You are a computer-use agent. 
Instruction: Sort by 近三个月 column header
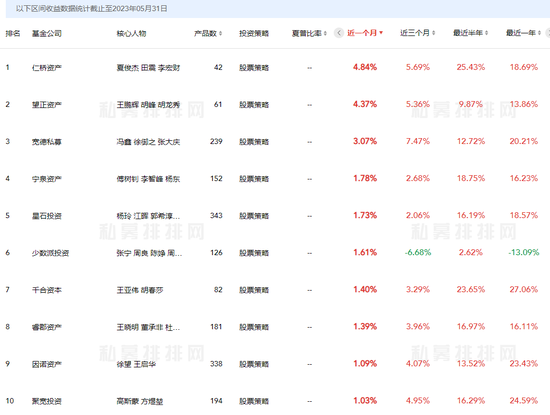(x=417, y=33)
